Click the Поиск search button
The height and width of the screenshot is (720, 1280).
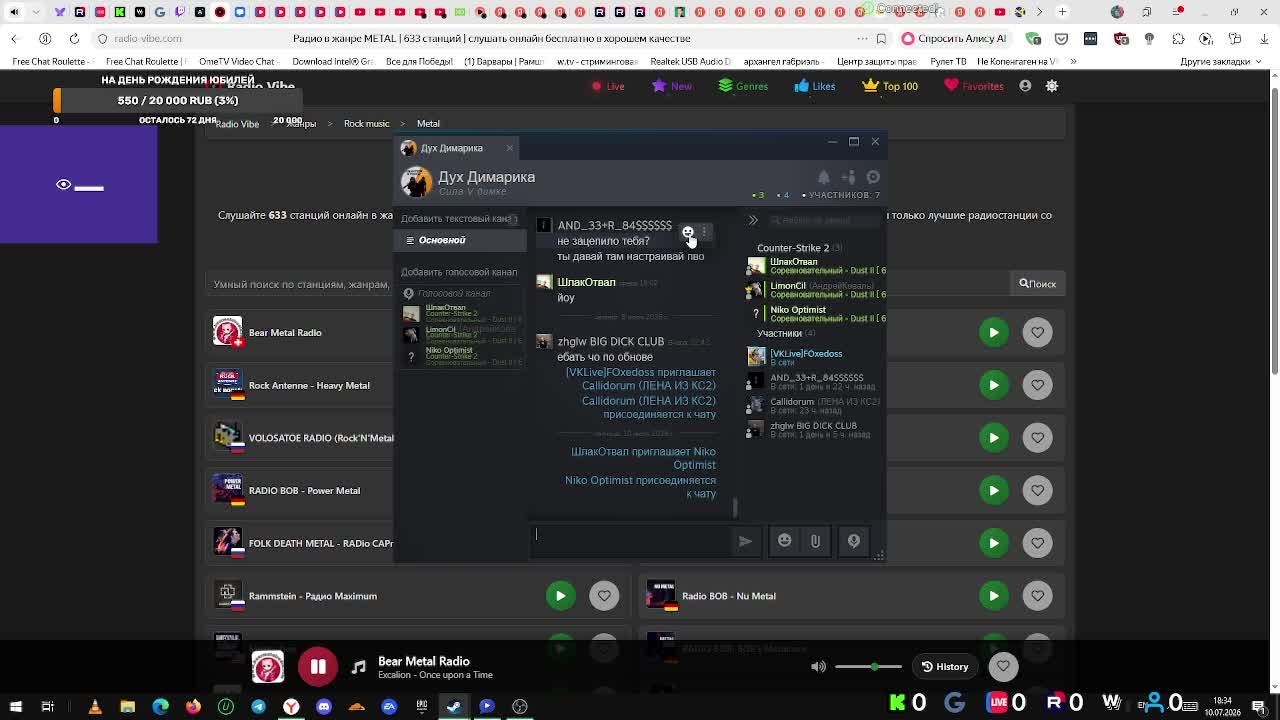[1037, 284]
